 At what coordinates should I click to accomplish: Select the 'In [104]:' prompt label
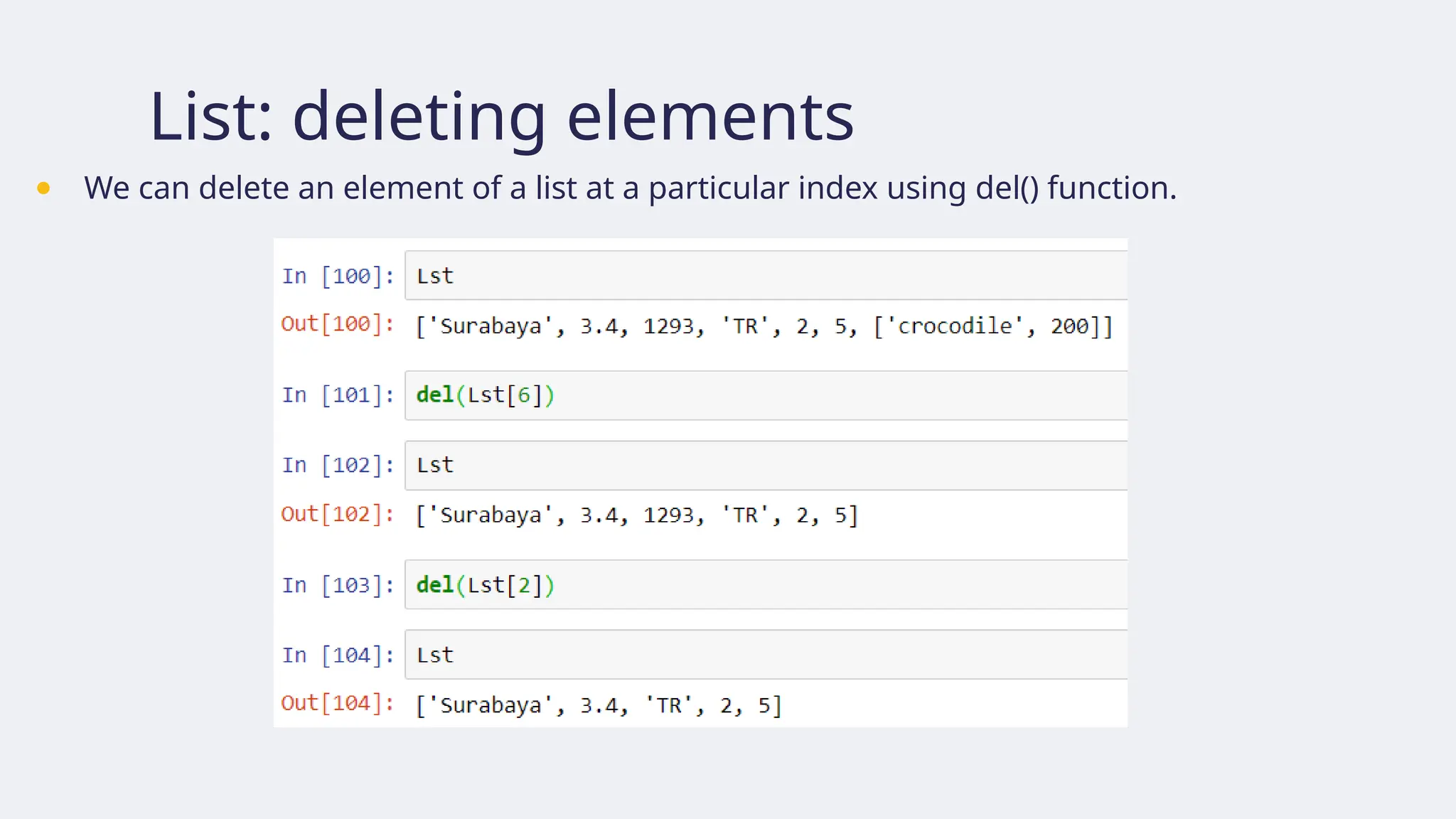338,655
